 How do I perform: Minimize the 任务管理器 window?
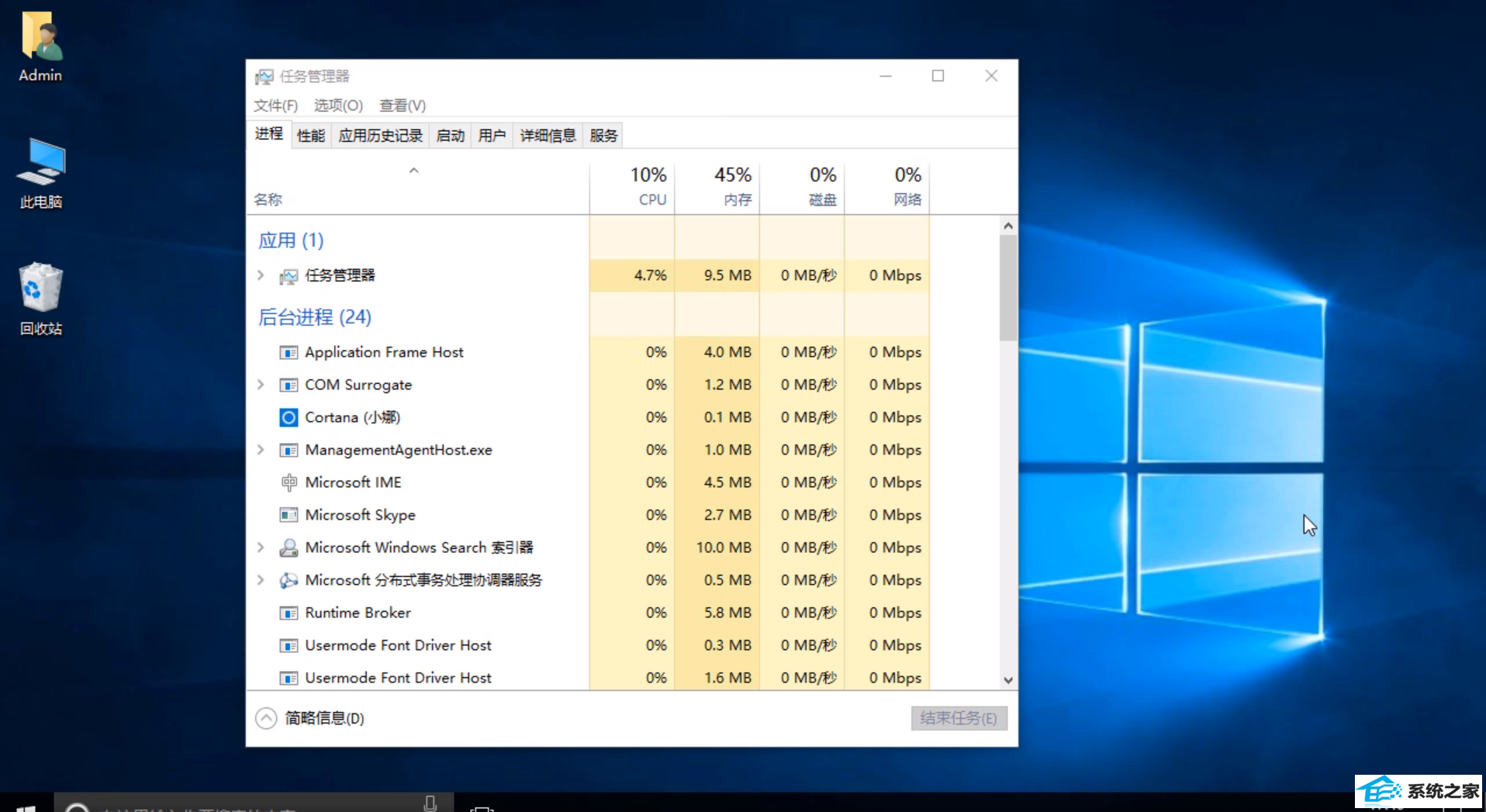(886, 76)
